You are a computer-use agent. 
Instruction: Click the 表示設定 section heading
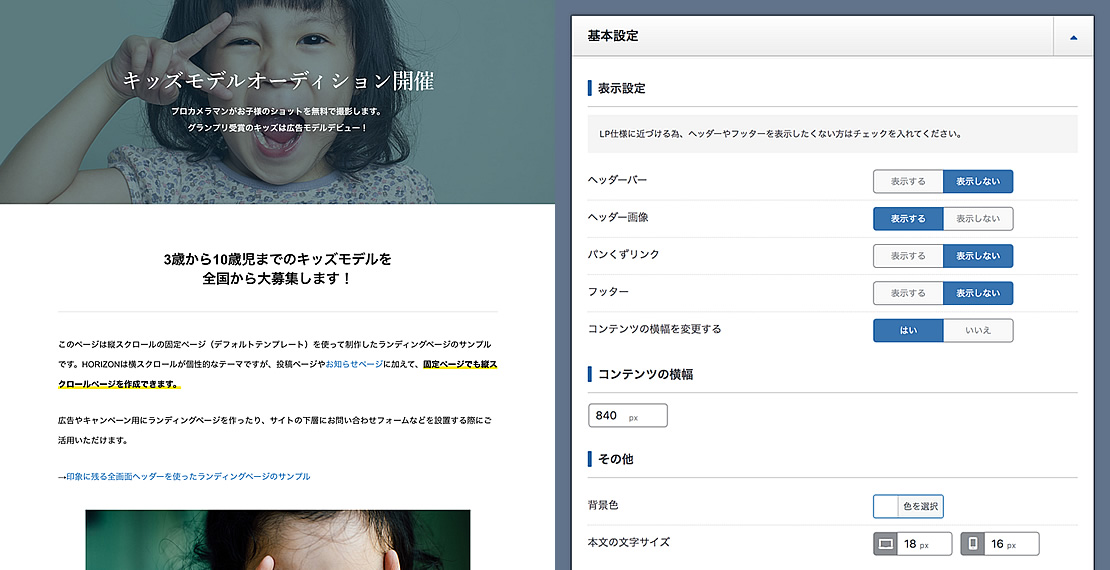point(622,89)
